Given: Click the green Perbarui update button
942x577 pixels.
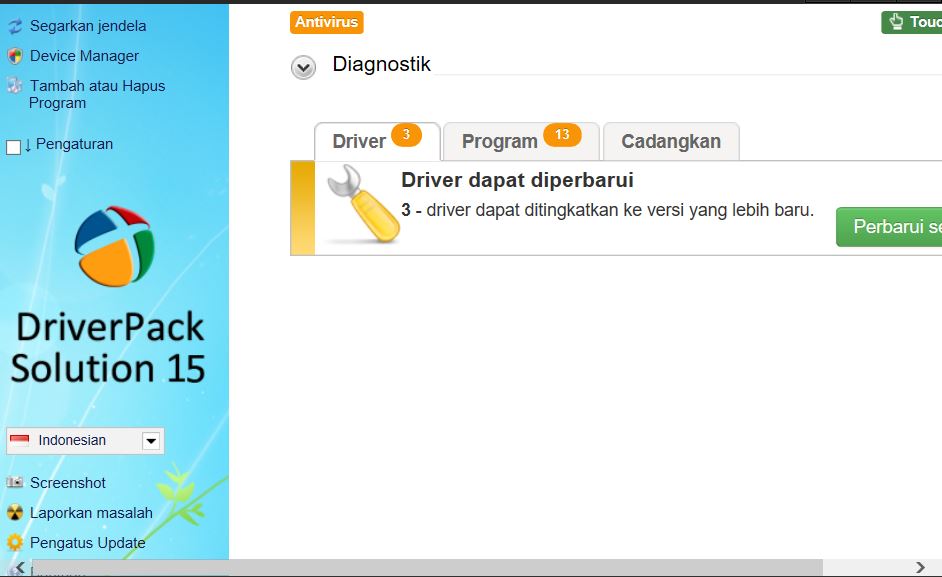Looking at the screenshot, I should pos(889,227).
